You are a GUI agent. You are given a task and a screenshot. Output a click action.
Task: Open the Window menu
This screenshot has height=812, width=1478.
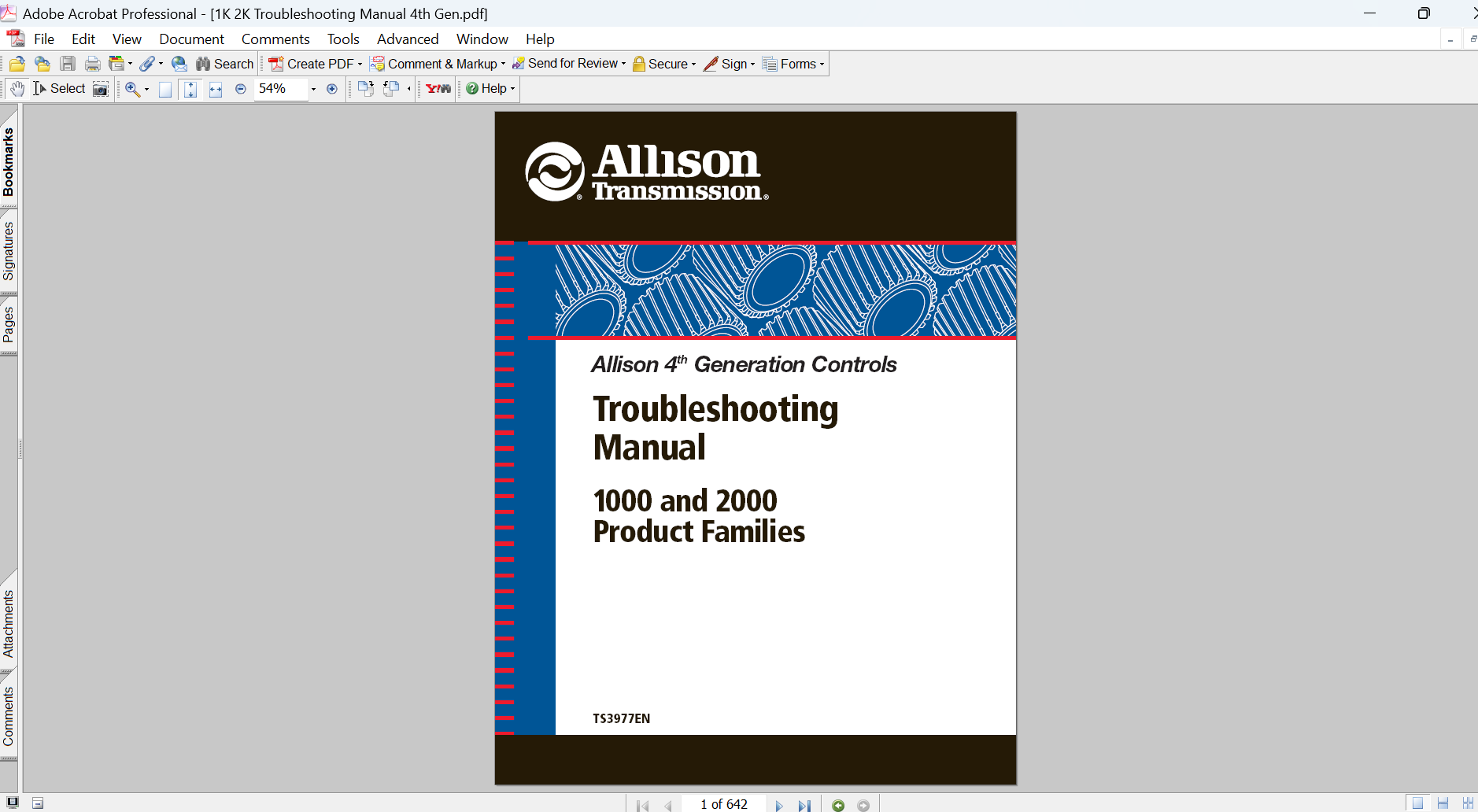click(x=482, y=39)
